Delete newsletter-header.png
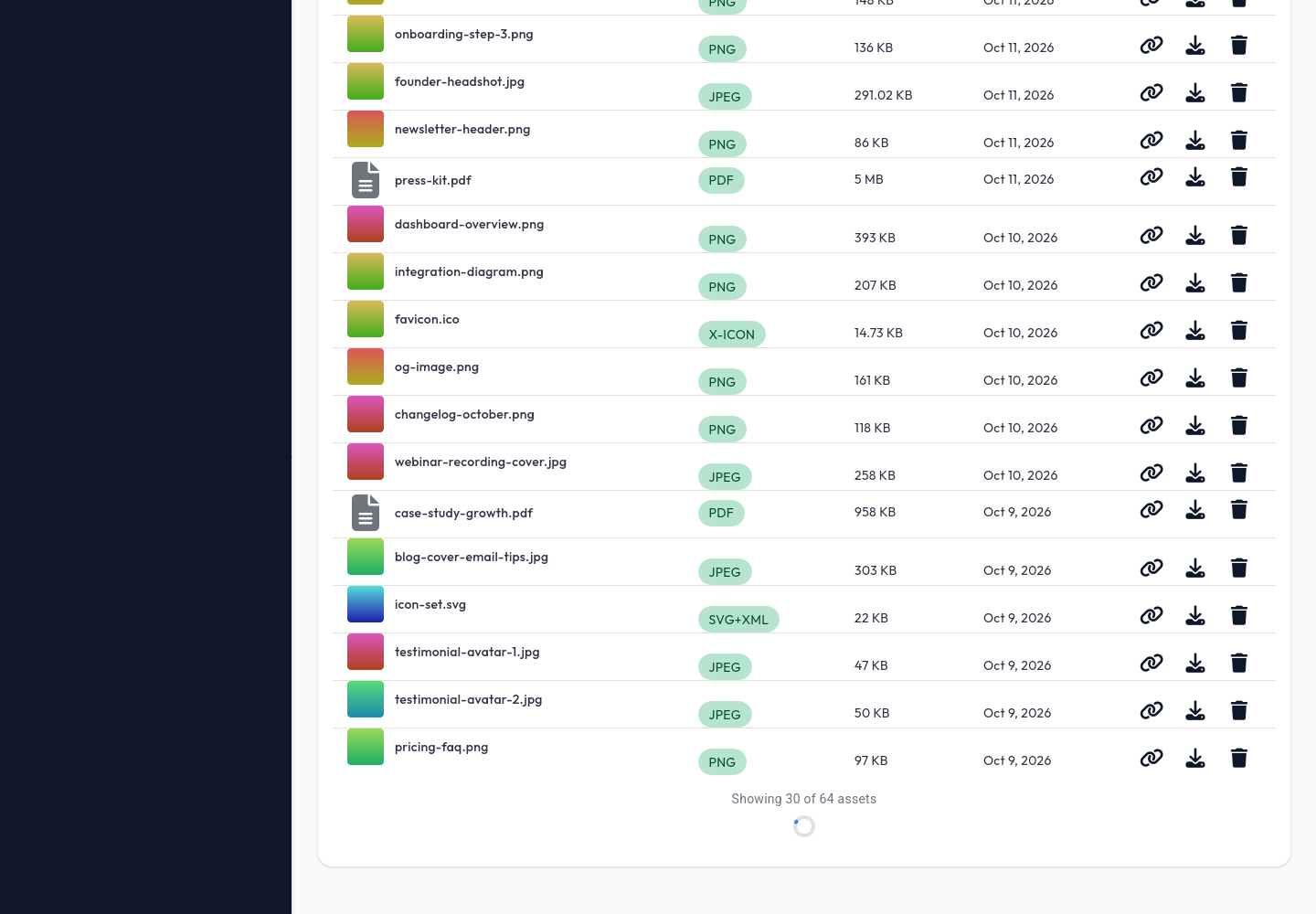The image size is (1316, 914). [1239, 140]
